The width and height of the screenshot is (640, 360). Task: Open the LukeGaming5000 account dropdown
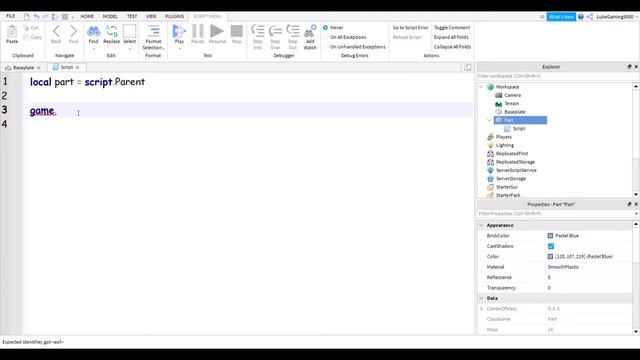pyautogui.click(x=617, y=17)
